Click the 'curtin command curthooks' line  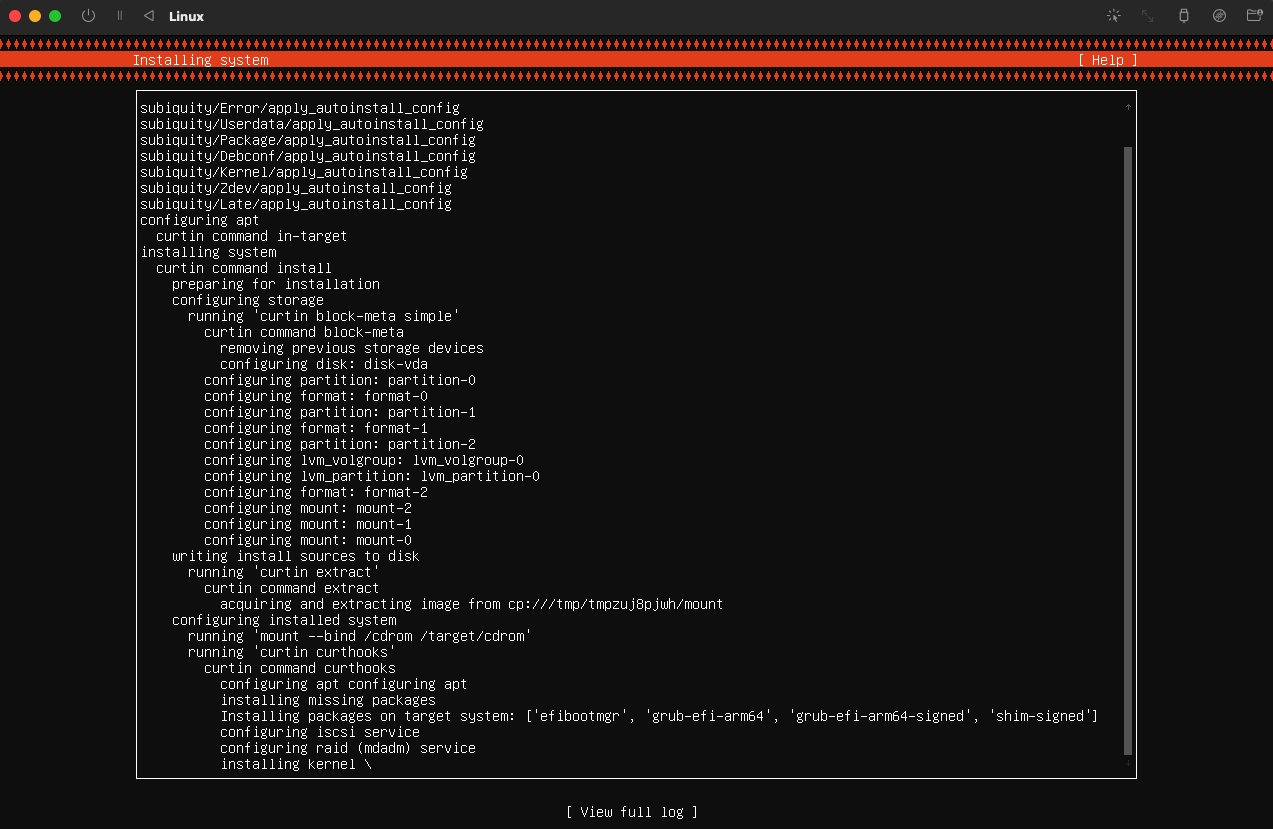point(300,668)
